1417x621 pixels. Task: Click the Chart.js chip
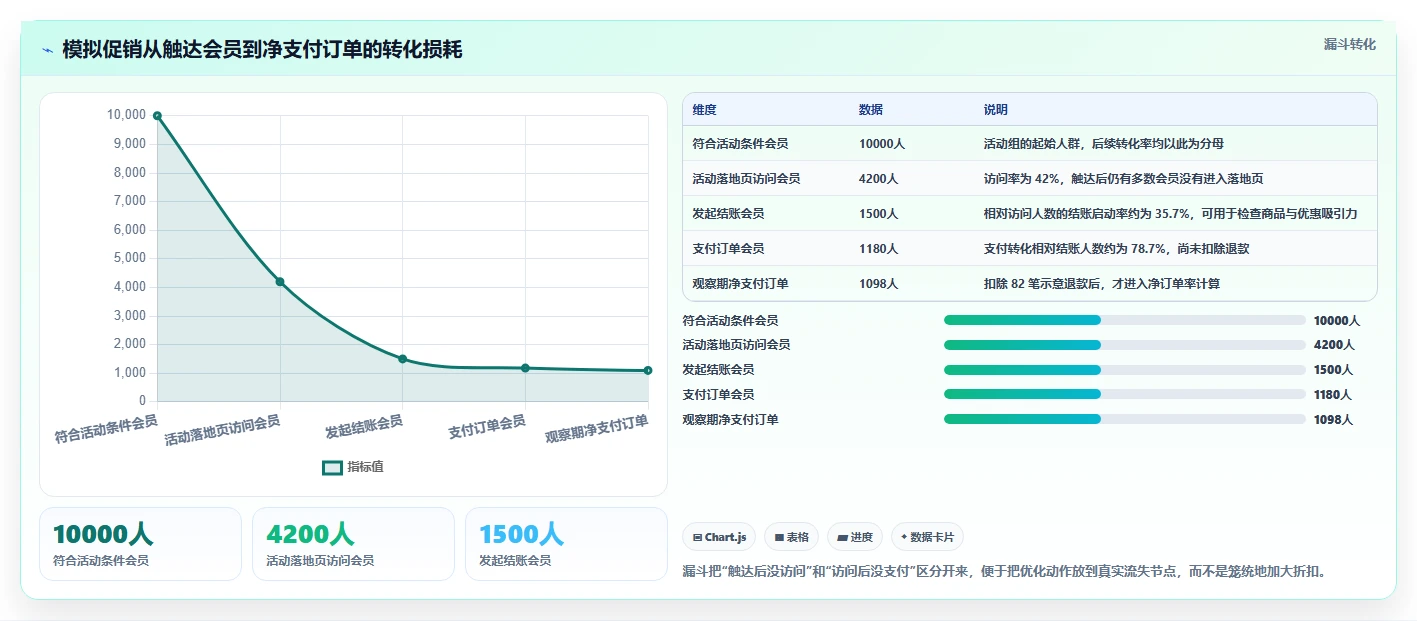[720, 537]
